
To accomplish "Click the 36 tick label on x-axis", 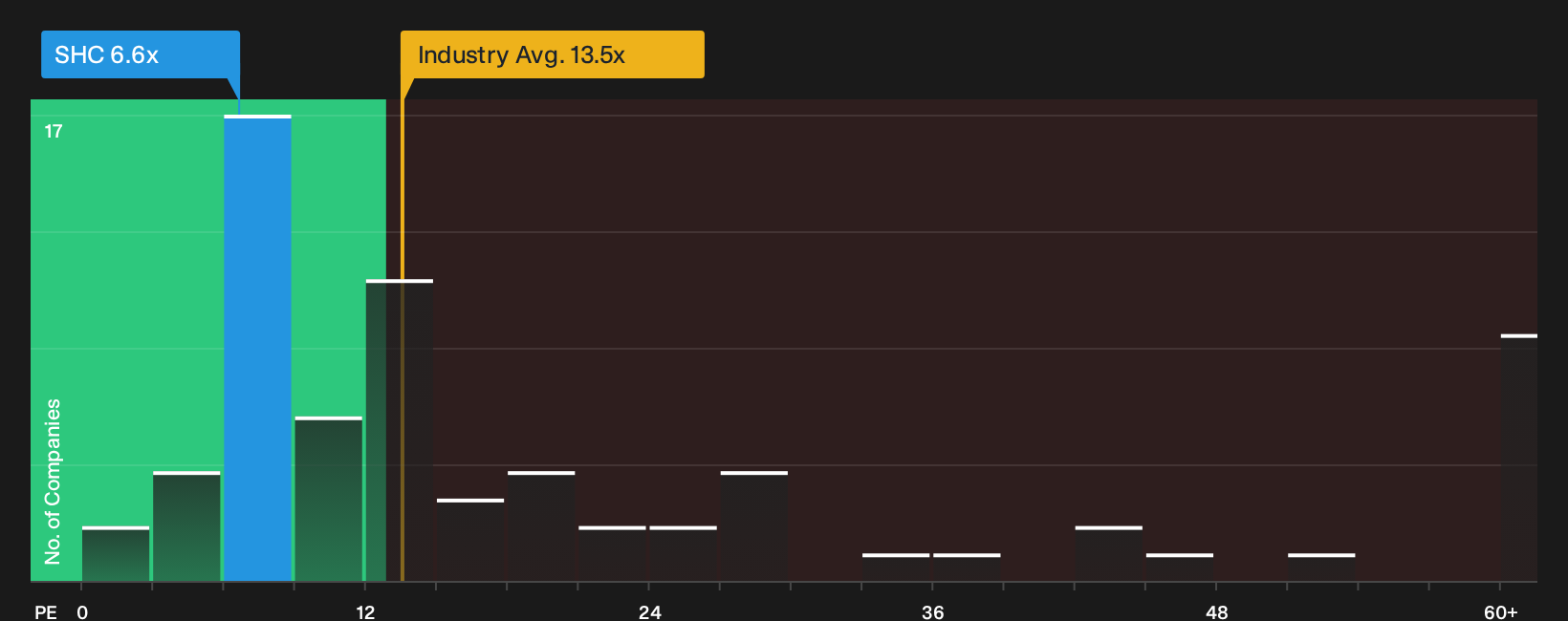I will (933, 612).
